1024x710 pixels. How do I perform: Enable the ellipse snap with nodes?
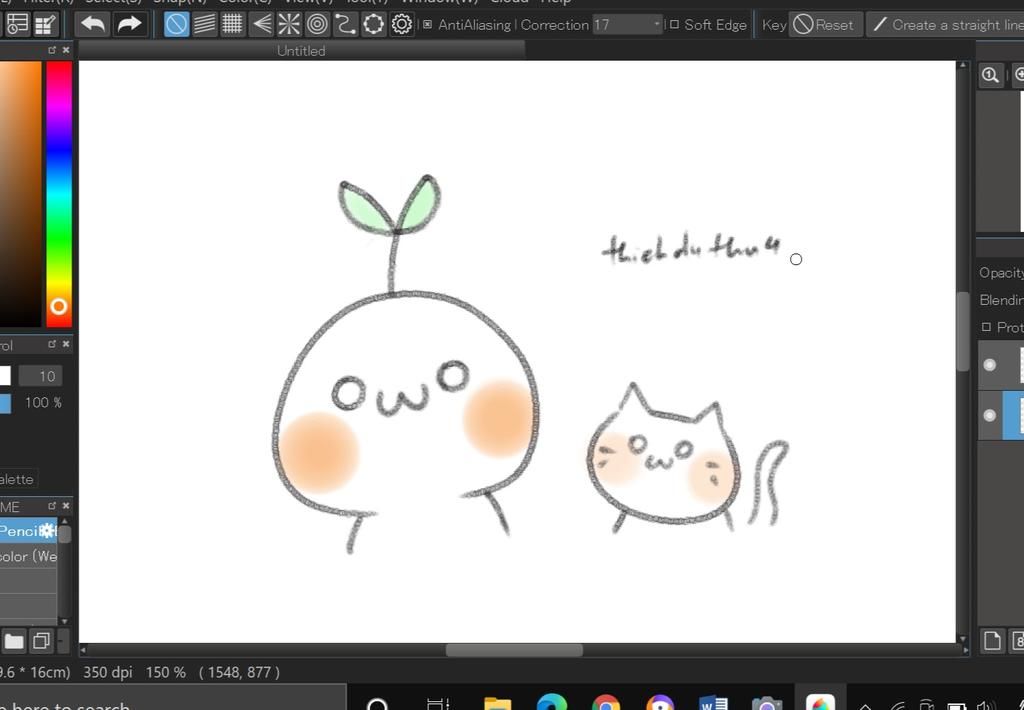(x=374, y=25)
